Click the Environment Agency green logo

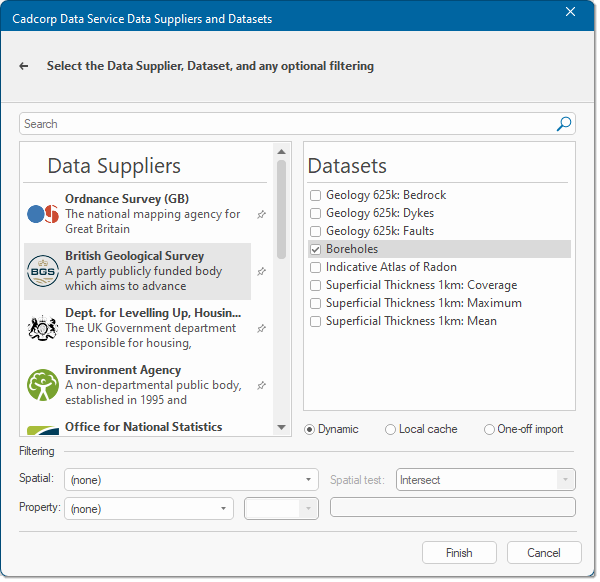tap(43, 385)
